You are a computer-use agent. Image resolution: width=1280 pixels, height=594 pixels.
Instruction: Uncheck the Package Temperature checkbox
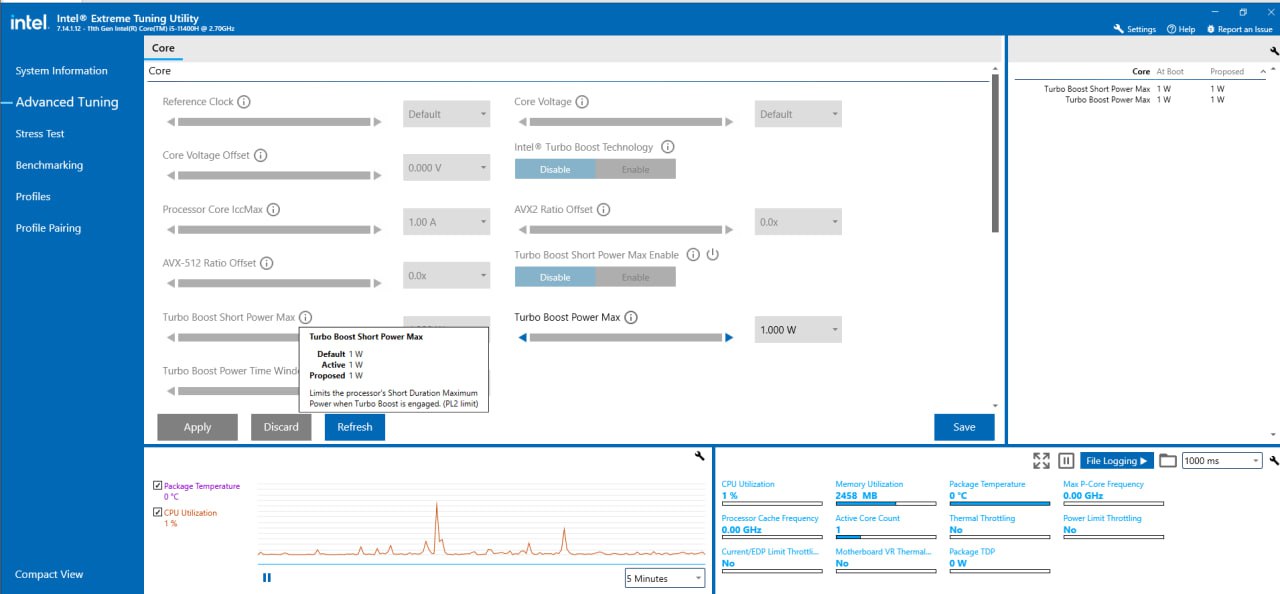(x=157, y=486)
